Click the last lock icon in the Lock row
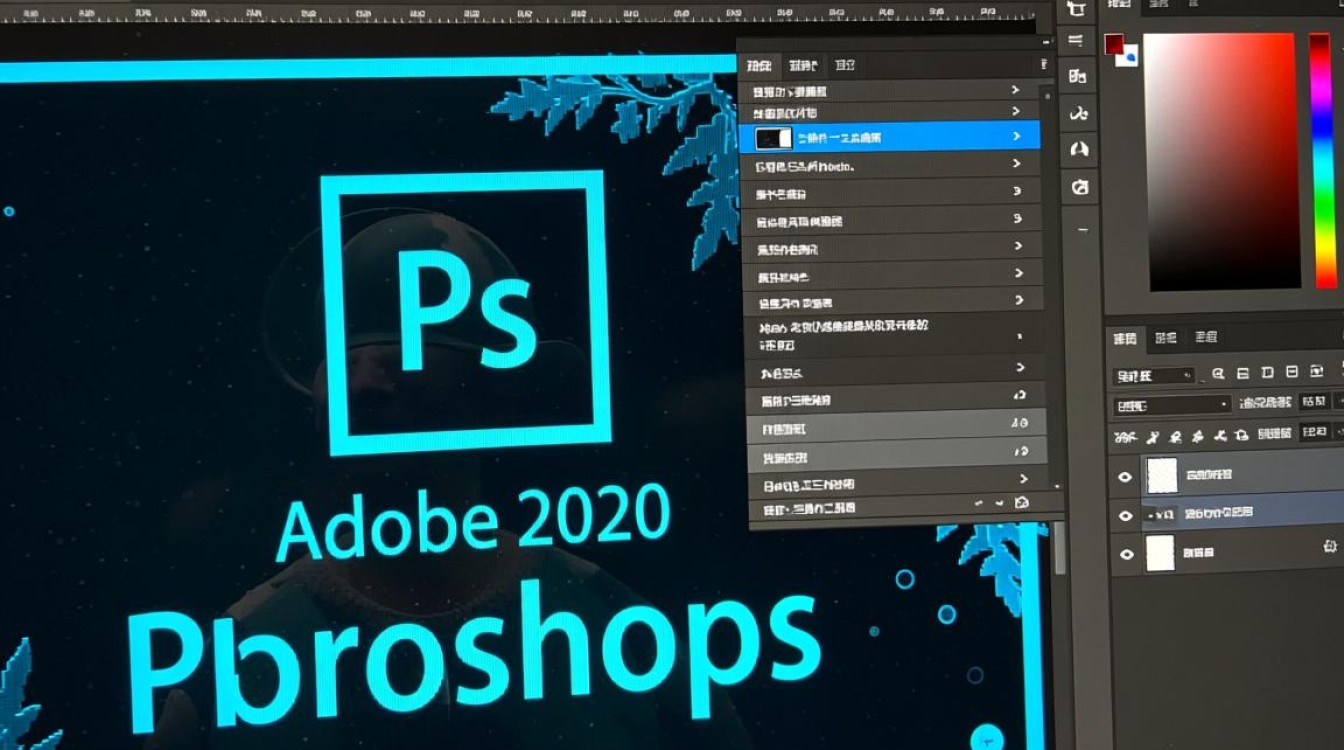Viewport: 1344px width, 750px height. pos(1241,435)
